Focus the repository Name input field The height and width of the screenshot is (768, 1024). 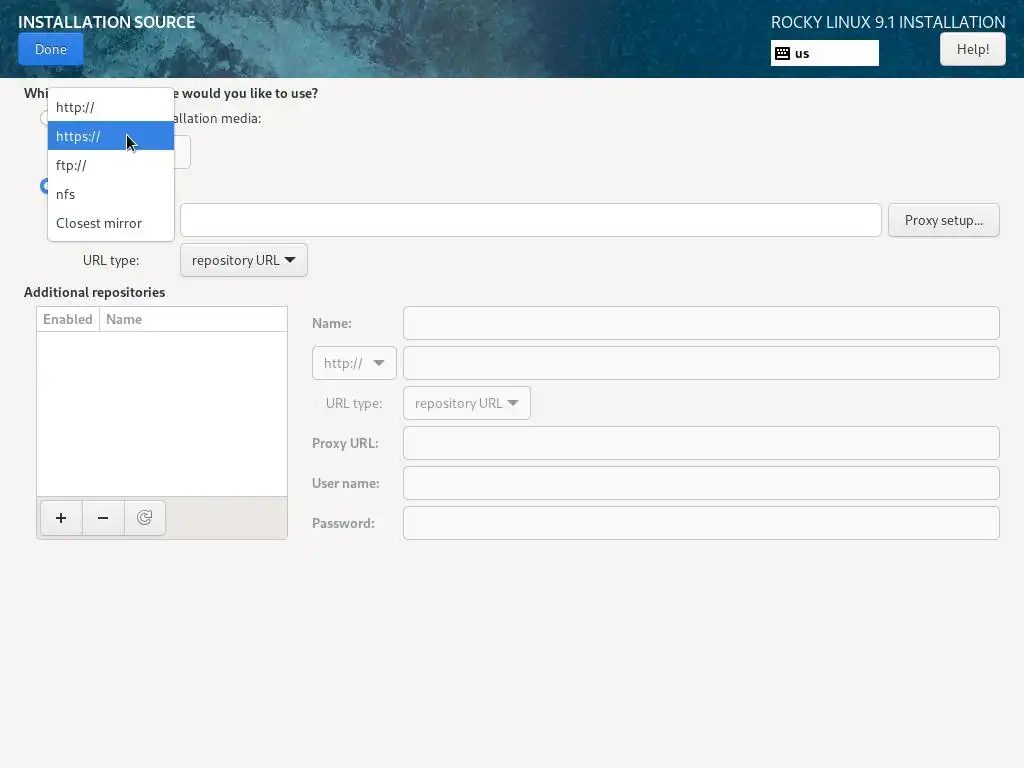[x=701, y=323]
